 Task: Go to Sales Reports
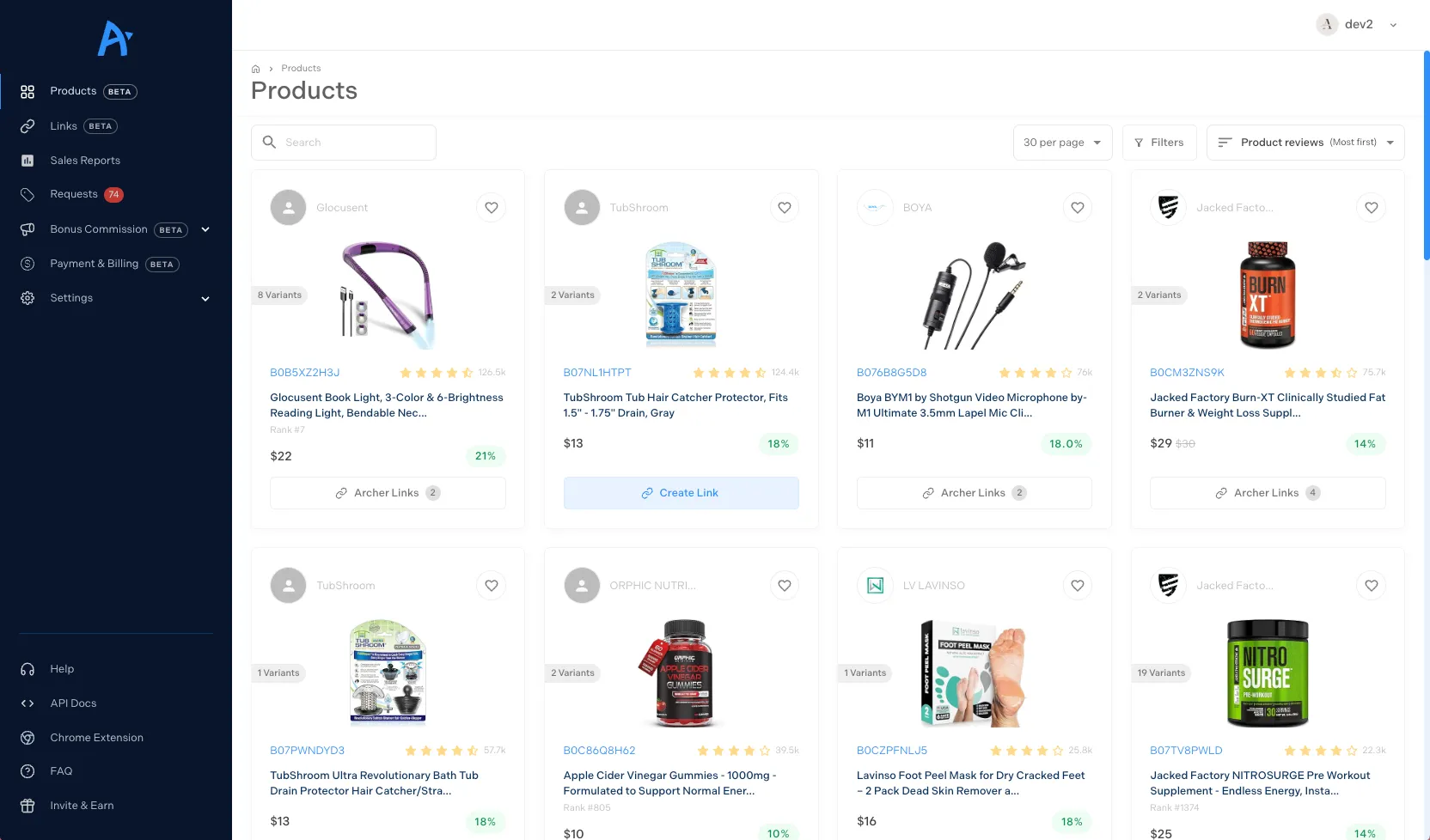(x=85, y=161)
